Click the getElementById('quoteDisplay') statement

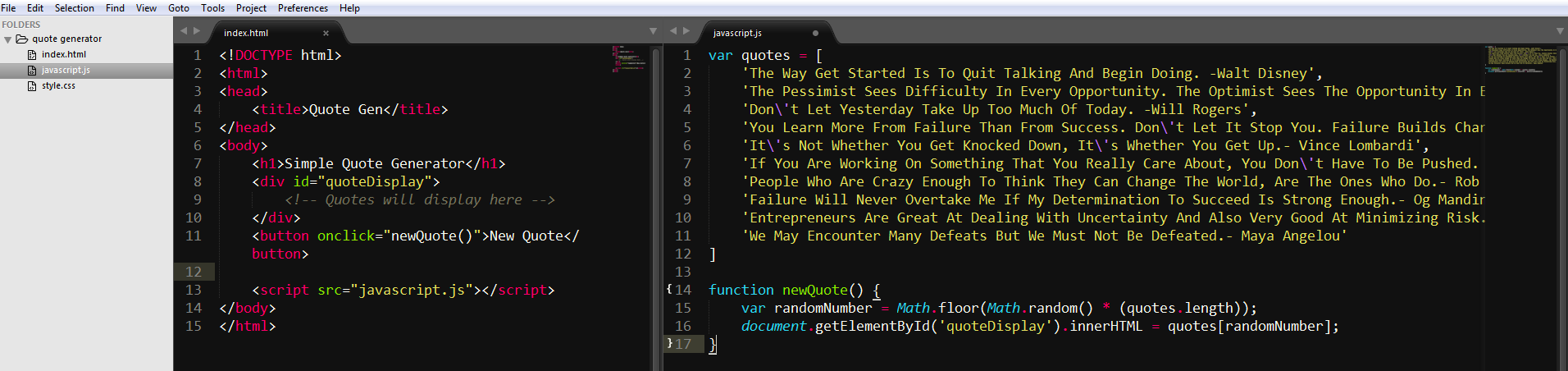(x=1040, y=326)
